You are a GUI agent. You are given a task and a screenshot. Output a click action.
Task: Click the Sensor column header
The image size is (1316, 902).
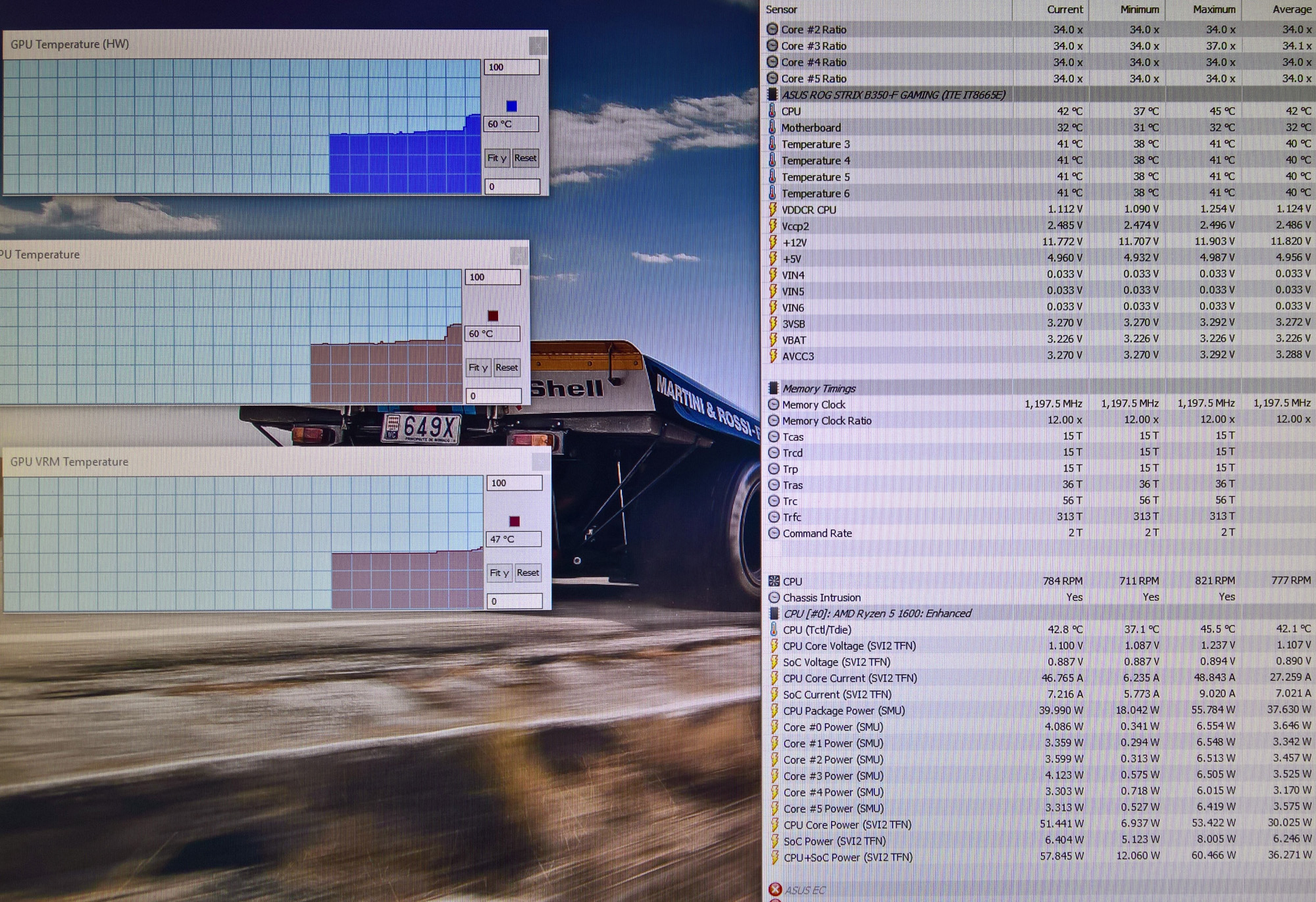(781, 9)
